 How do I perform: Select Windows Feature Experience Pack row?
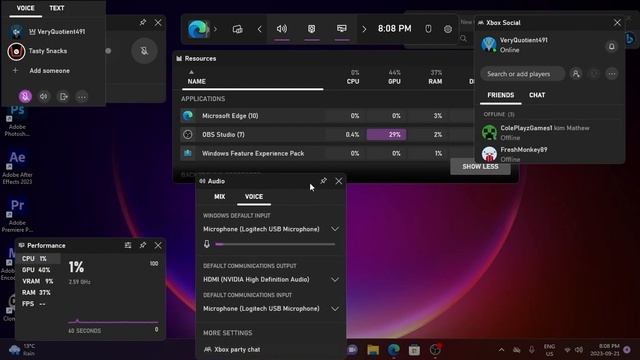coord(327,153)
